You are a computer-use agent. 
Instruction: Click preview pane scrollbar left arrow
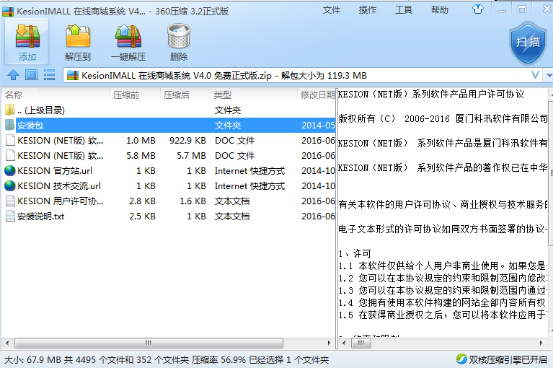(343, 343)
